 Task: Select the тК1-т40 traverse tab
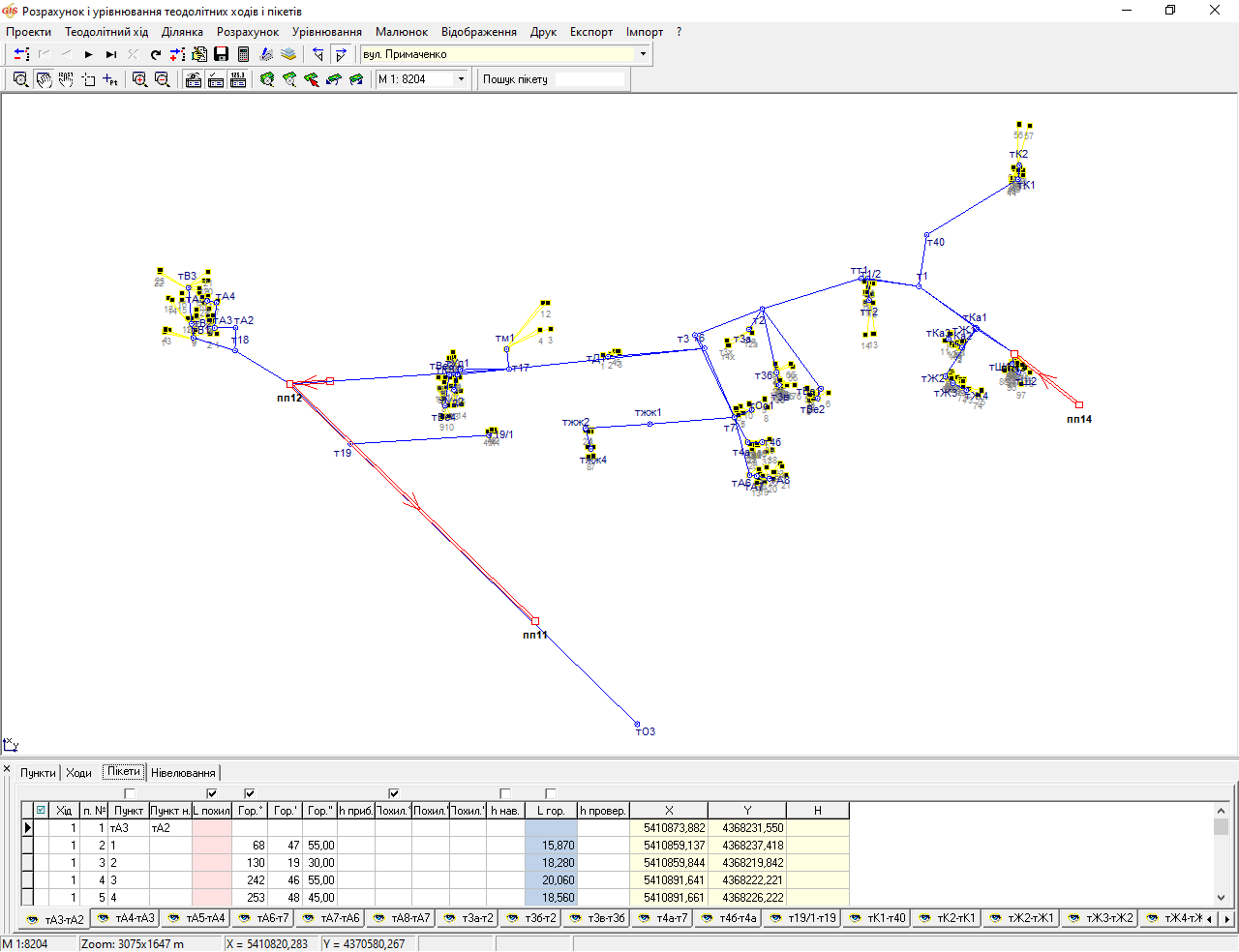click(877, 918)
